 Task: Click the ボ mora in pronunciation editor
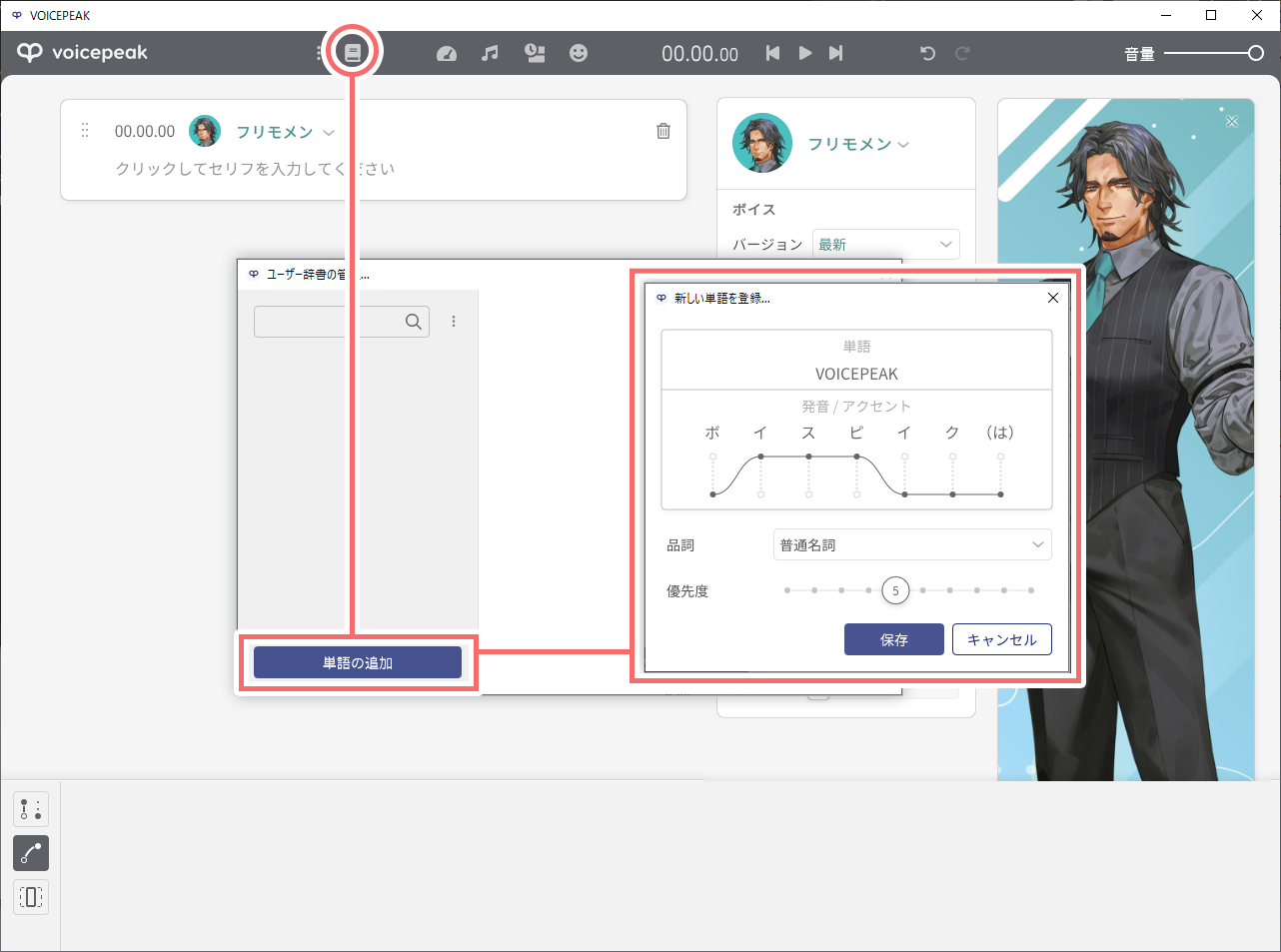tap(712, 433)
